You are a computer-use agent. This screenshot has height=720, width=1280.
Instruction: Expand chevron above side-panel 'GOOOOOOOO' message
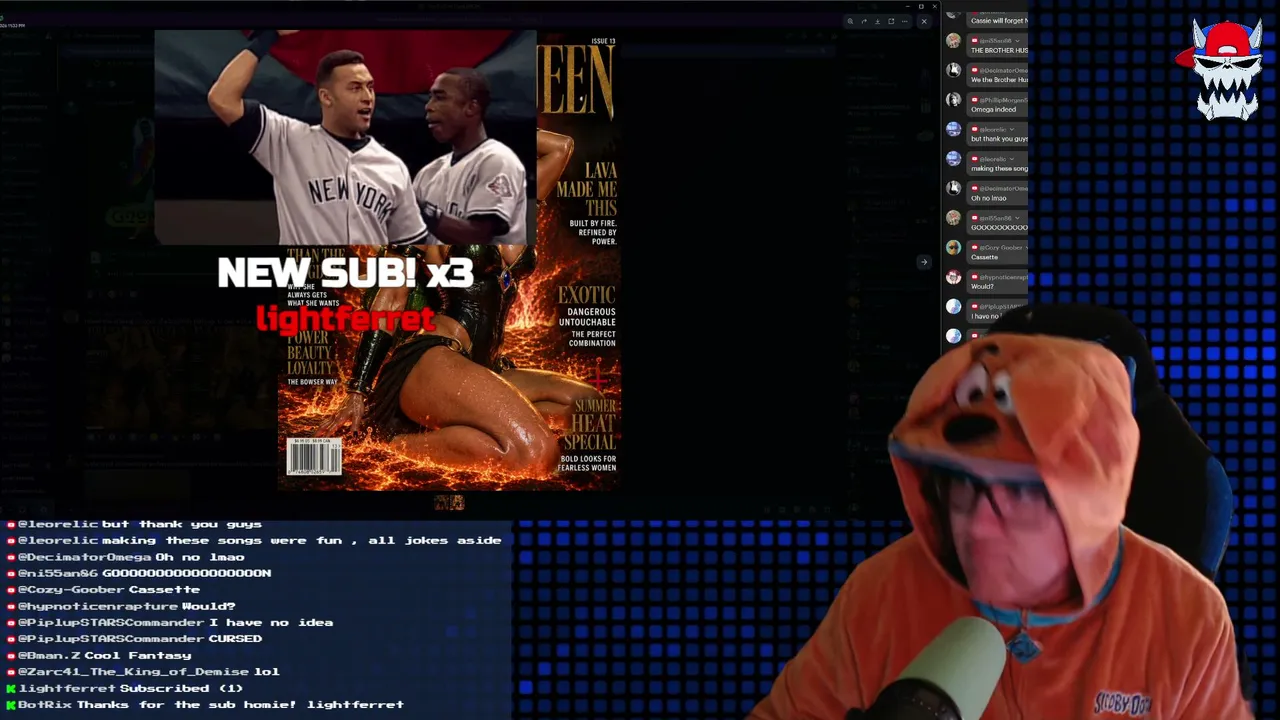pyautogui.click(x=1019, y=218)
